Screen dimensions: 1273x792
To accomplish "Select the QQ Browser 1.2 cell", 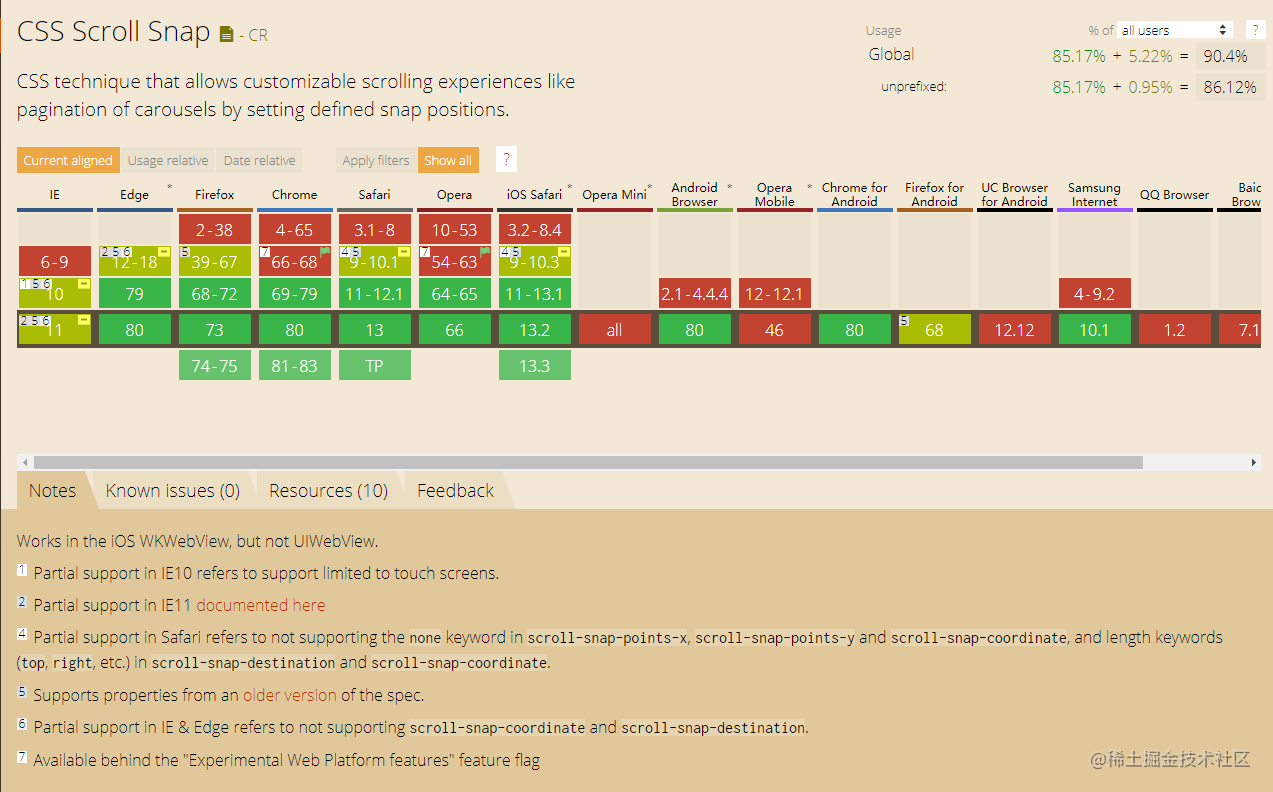I will (1175, 330).
